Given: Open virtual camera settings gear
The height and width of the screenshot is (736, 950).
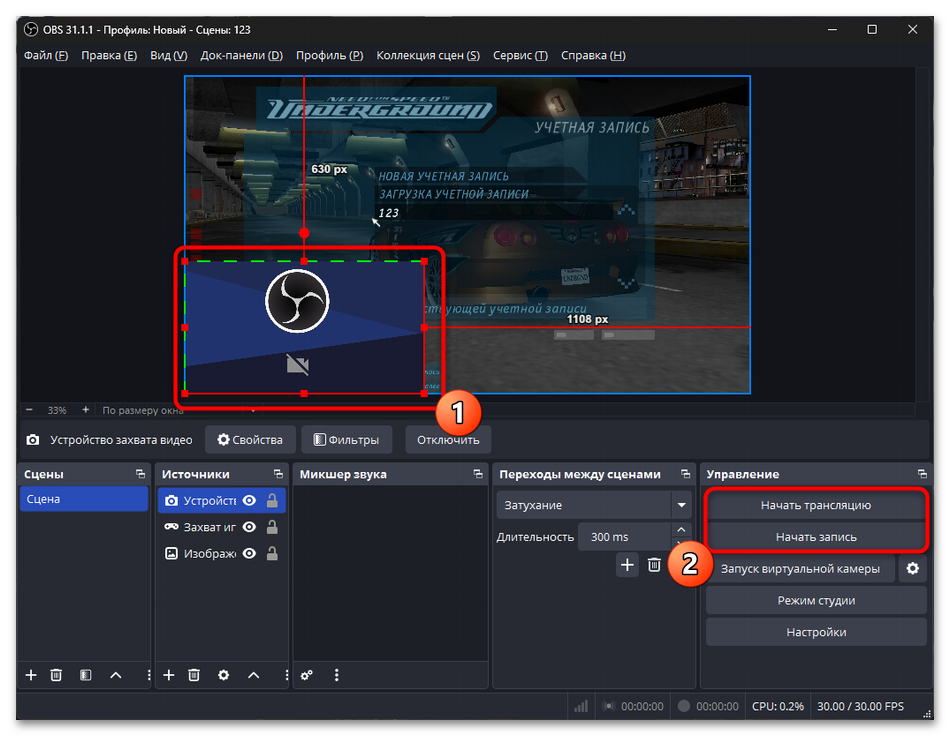Looking at the screenshot, I should pyautogui.click(x=912, y=569).
